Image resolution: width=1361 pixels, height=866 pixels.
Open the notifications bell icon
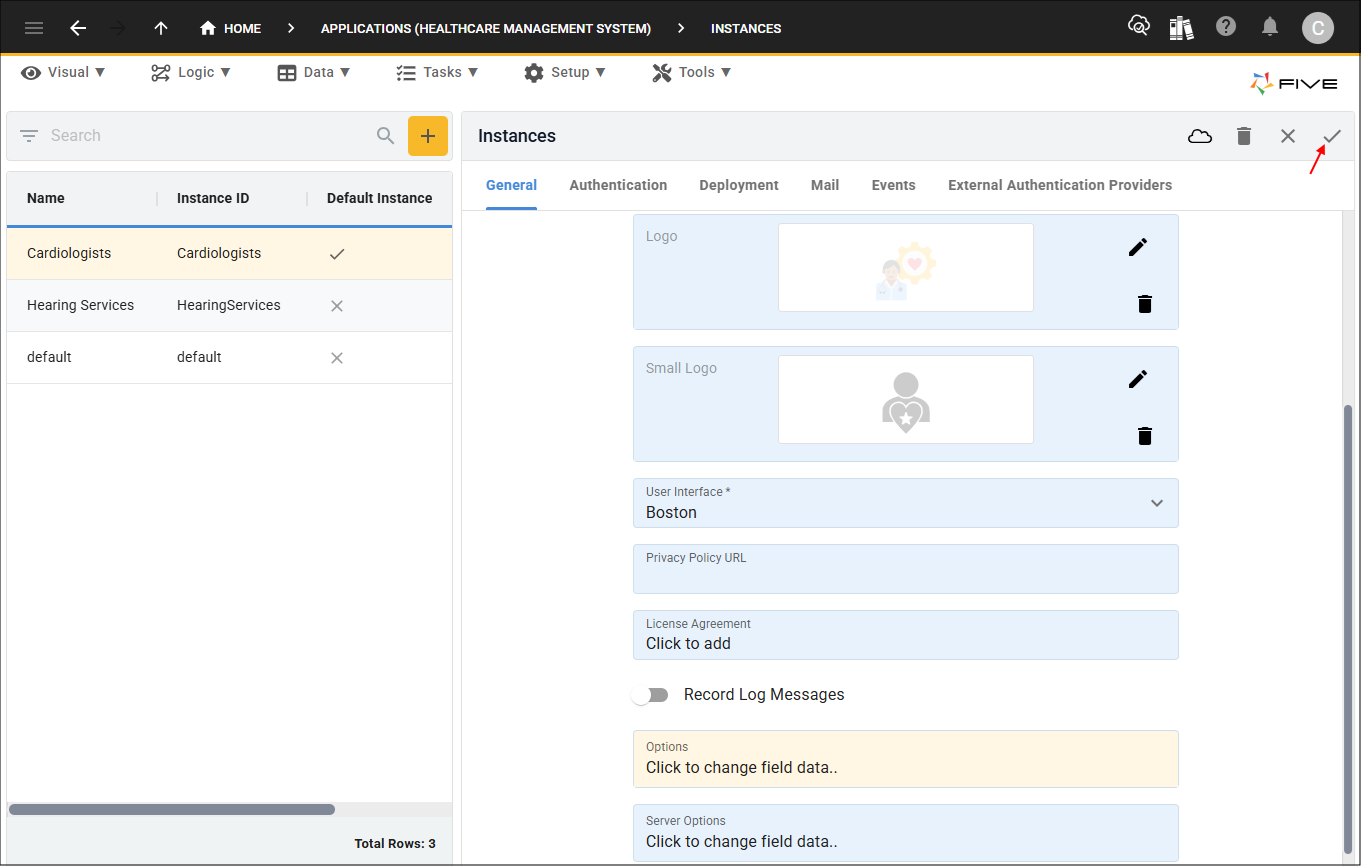(x=1270, y=27)
